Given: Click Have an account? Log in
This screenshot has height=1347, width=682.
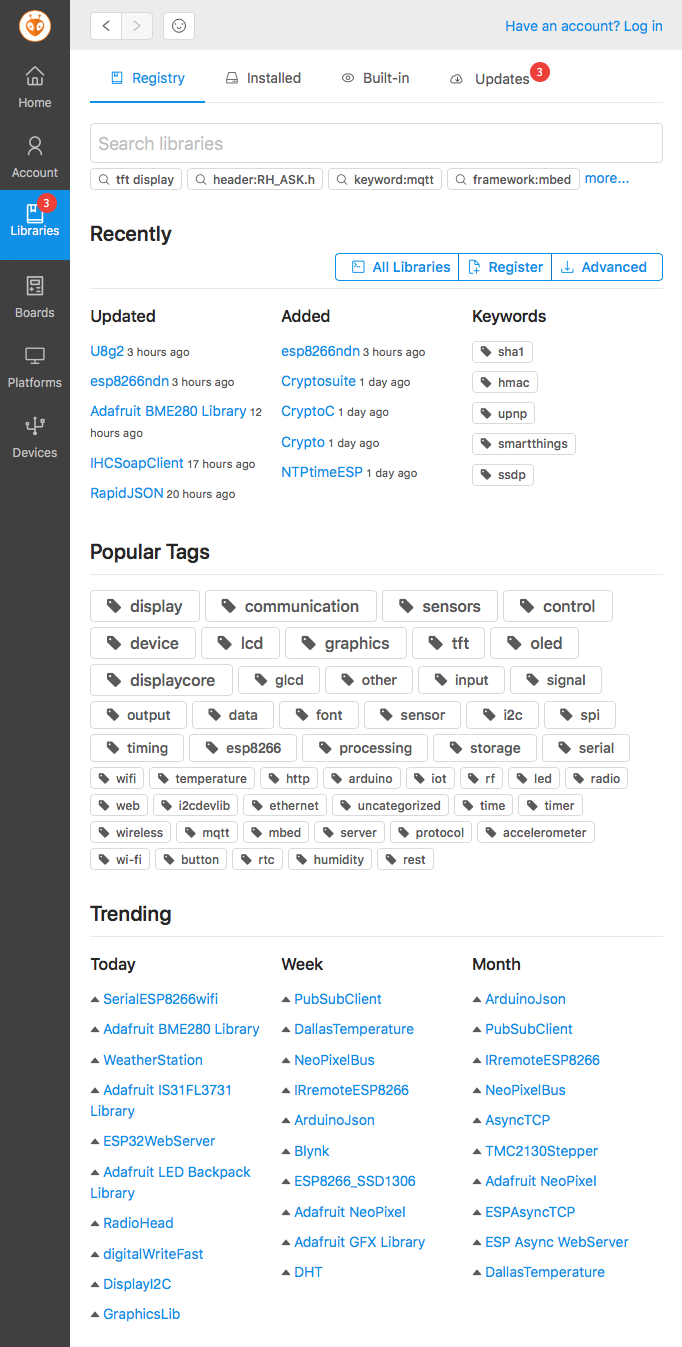Looking at the screenshot, I should pos(584,26).
